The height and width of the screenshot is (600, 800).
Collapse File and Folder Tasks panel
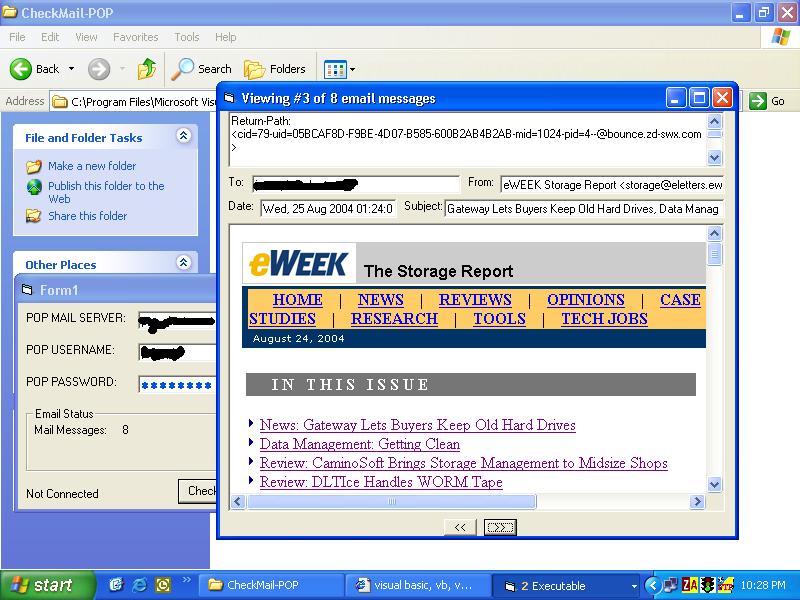tap(183, 137)
